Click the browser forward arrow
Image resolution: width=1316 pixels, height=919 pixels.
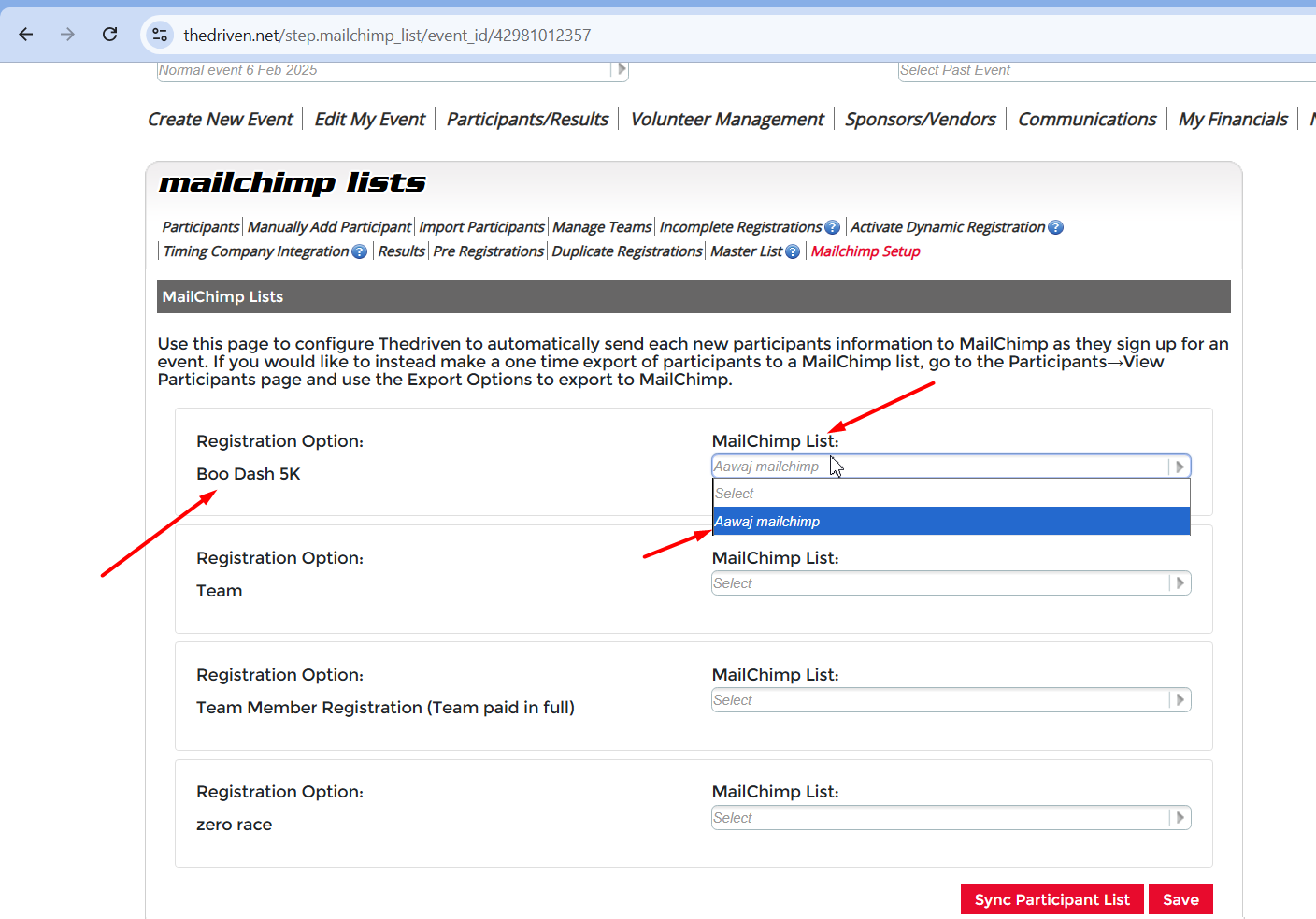67,35
